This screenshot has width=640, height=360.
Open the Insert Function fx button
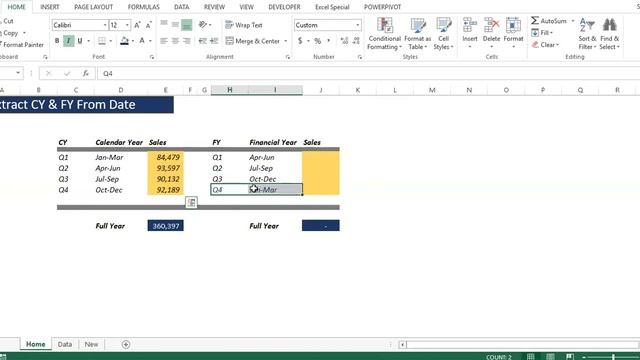tap(85, 73)
